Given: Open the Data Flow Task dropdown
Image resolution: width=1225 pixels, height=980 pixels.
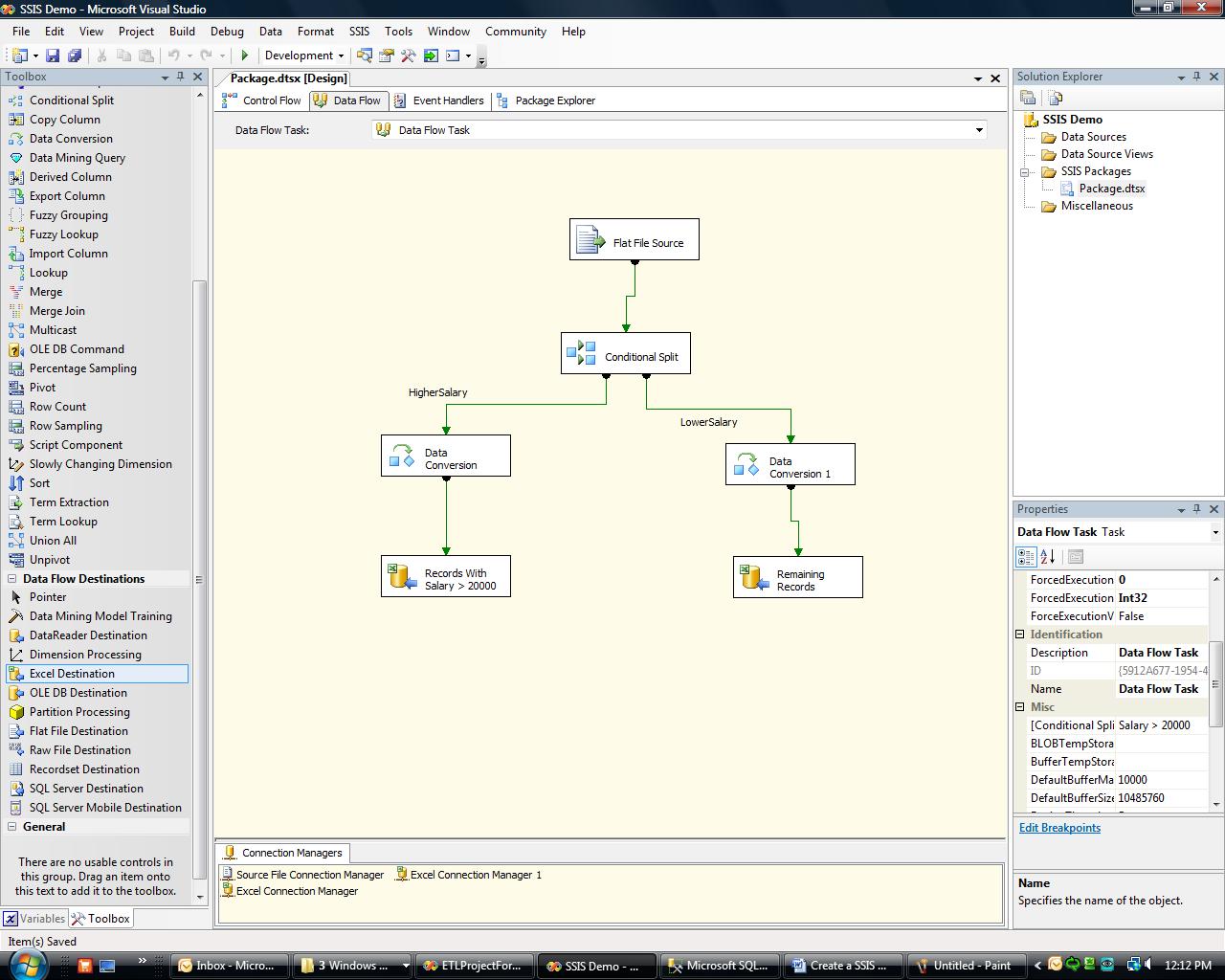Looking at the screenshot, I should (x=978, y=130).
